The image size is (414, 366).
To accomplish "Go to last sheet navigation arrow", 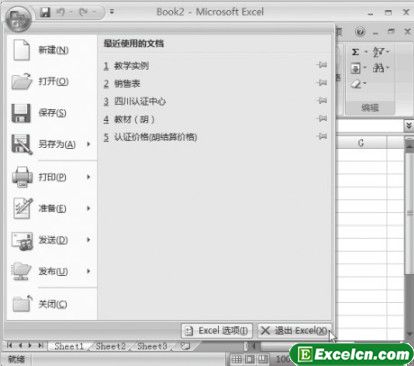I will [x=41, y=346].
